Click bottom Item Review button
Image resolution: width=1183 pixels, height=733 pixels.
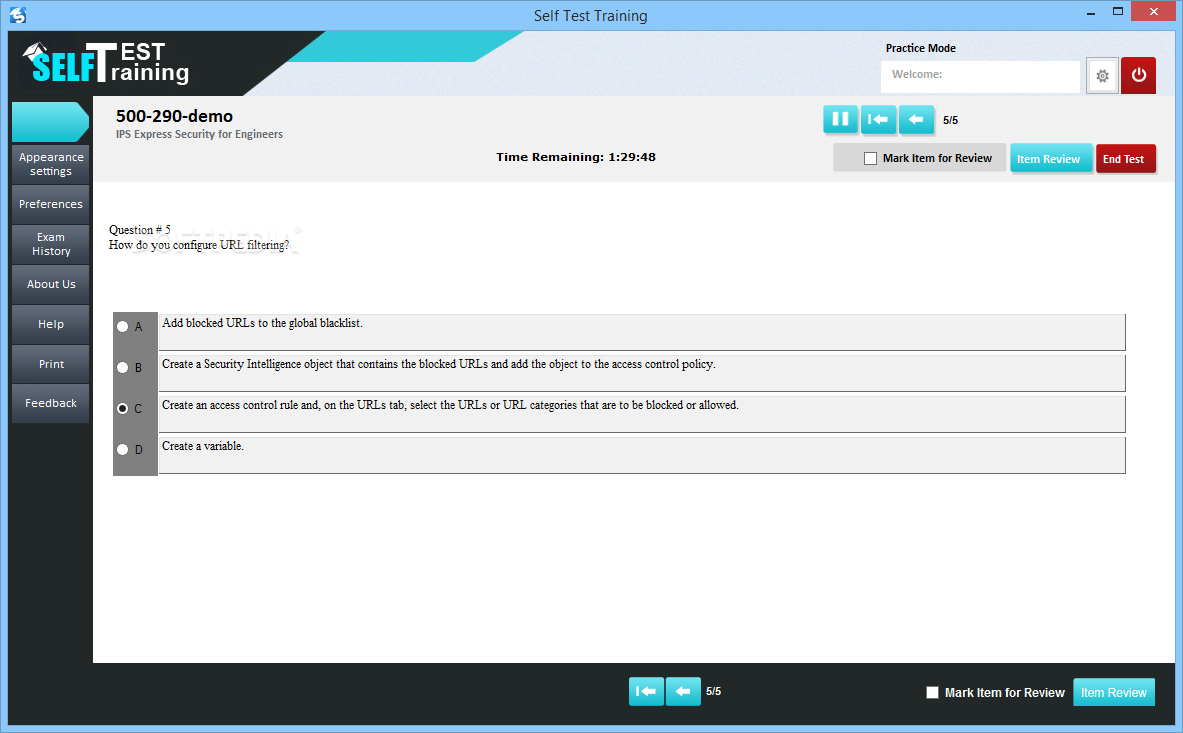pyautogui.click(x=1114, y=692)
